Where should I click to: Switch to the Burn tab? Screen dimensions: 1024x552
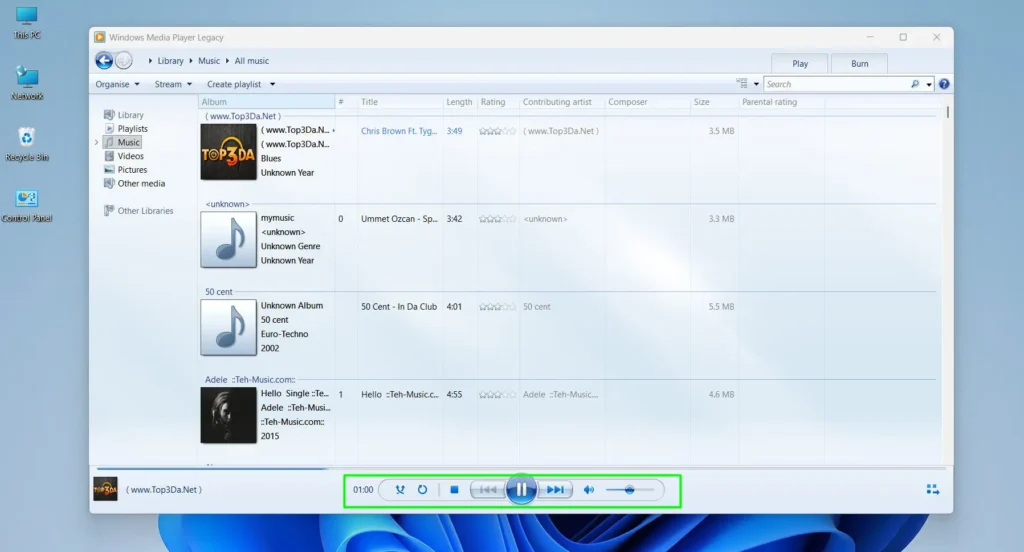point(859,63)
